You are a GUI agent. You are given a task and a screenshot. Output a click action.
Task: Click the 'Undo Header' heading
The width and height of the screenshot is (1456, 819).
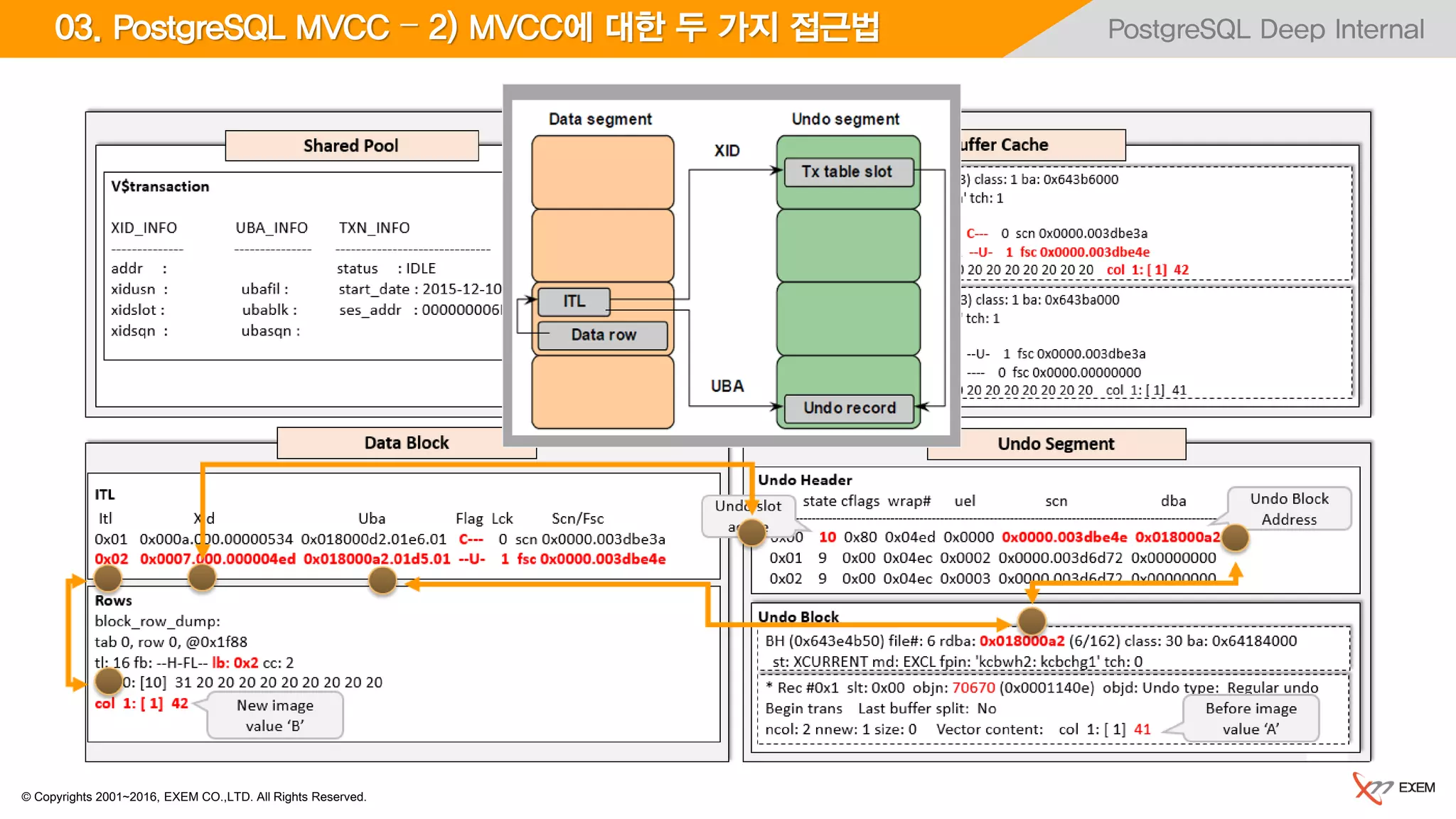pos(805,480)
